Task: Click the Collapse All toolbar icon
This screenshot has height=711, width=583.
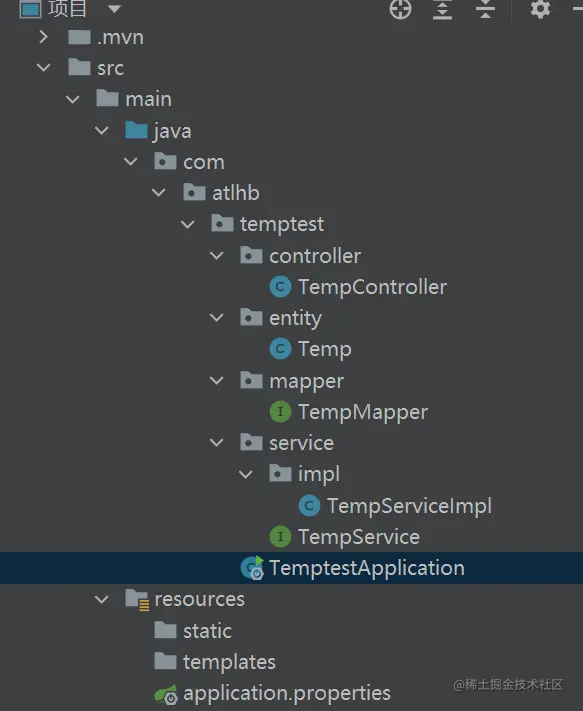Action: (485, 9)
